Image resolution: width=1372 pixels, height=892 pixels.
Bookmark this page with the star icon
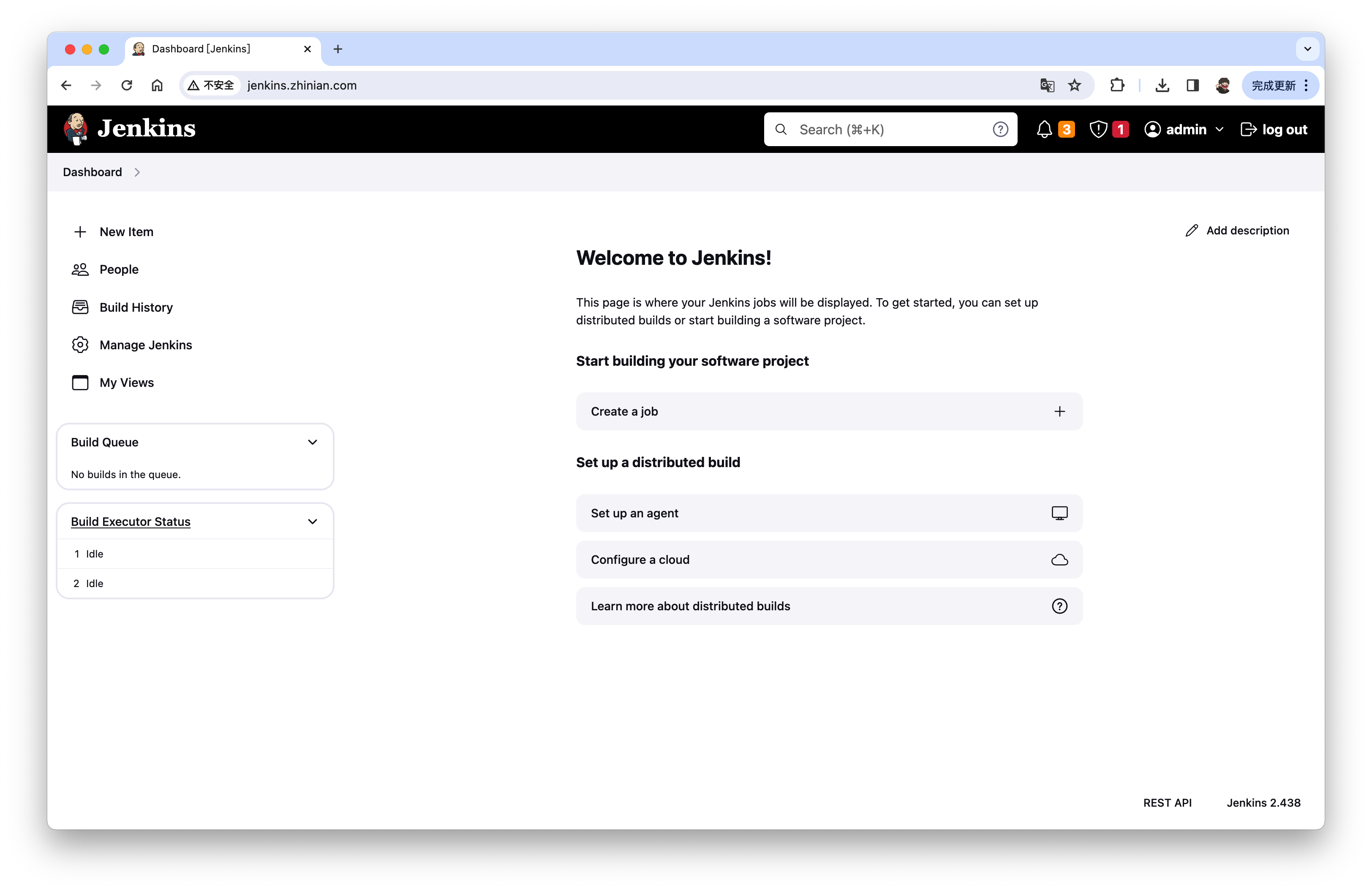pos(1075,85)
